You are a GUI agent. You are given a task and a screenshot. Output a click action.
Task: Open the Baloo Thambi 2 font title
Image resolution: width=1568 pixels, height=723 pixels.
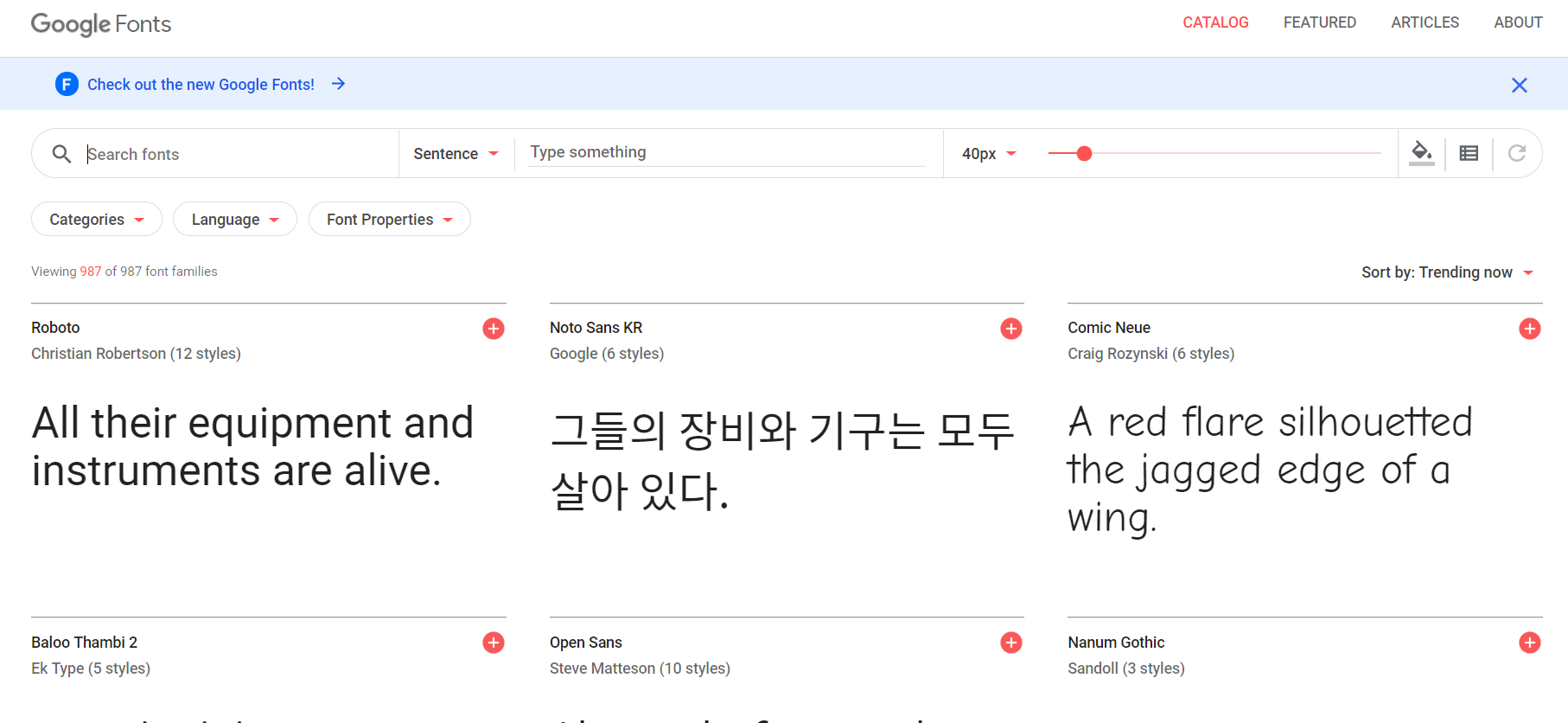click(85, 643)
